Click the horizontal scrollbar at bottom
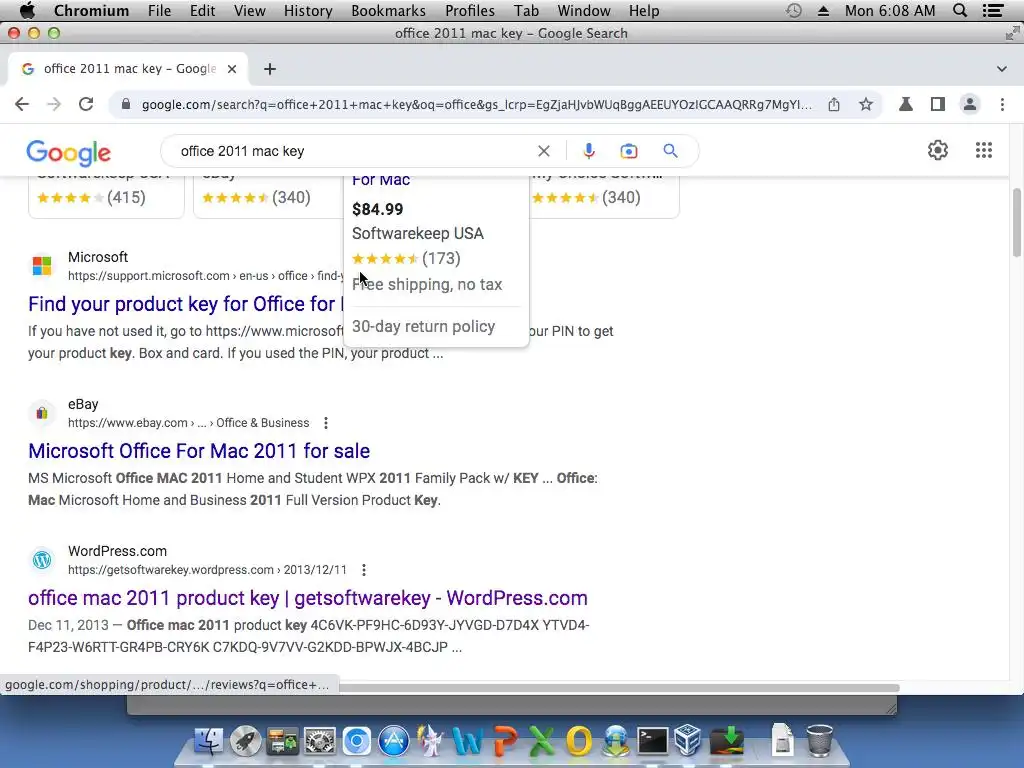The height and width of the screenshot is (768, 1024). [x=619, y=688]
